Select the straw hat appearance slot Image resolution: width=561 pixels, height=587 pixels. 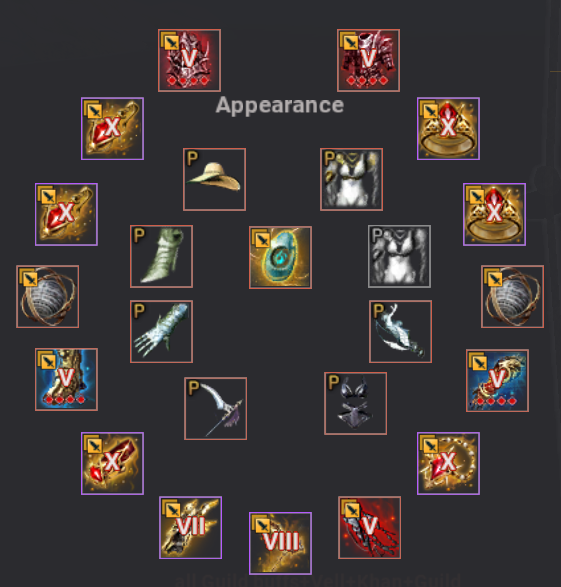[x=214, y=179]
